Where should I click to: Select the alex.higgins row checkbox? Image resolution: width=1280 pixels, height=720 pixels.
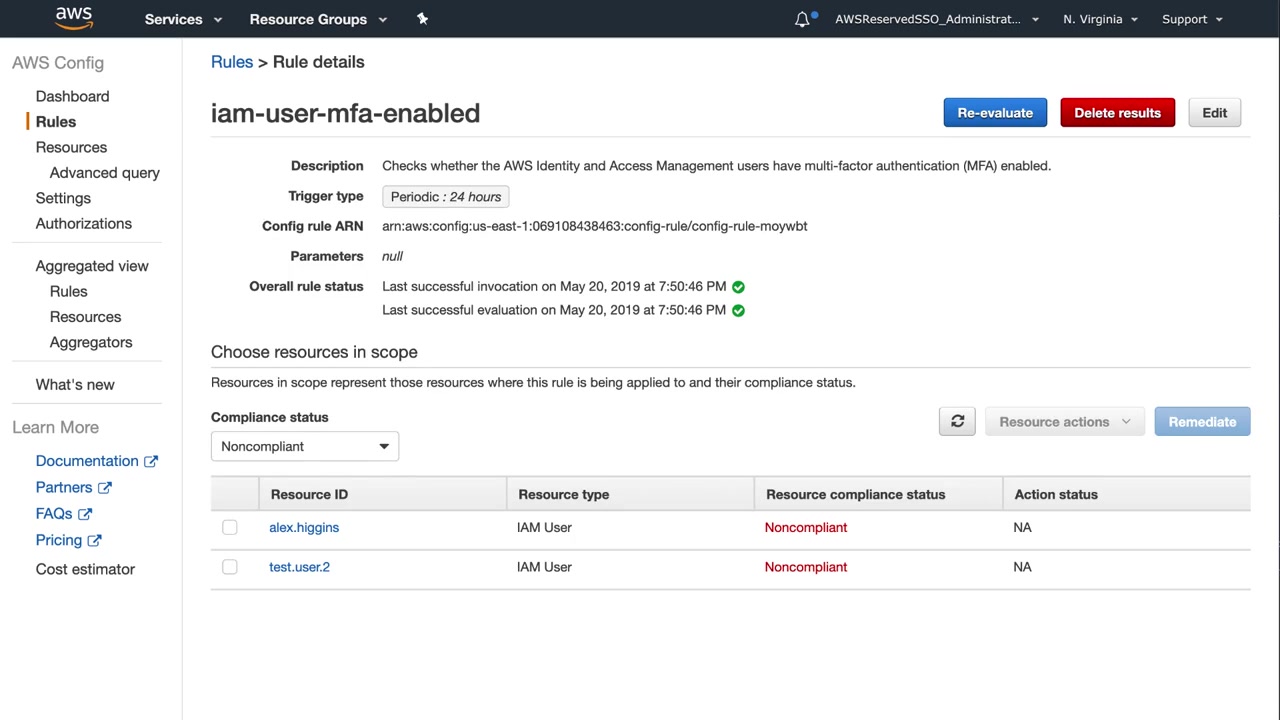click(x=230, y=527)
